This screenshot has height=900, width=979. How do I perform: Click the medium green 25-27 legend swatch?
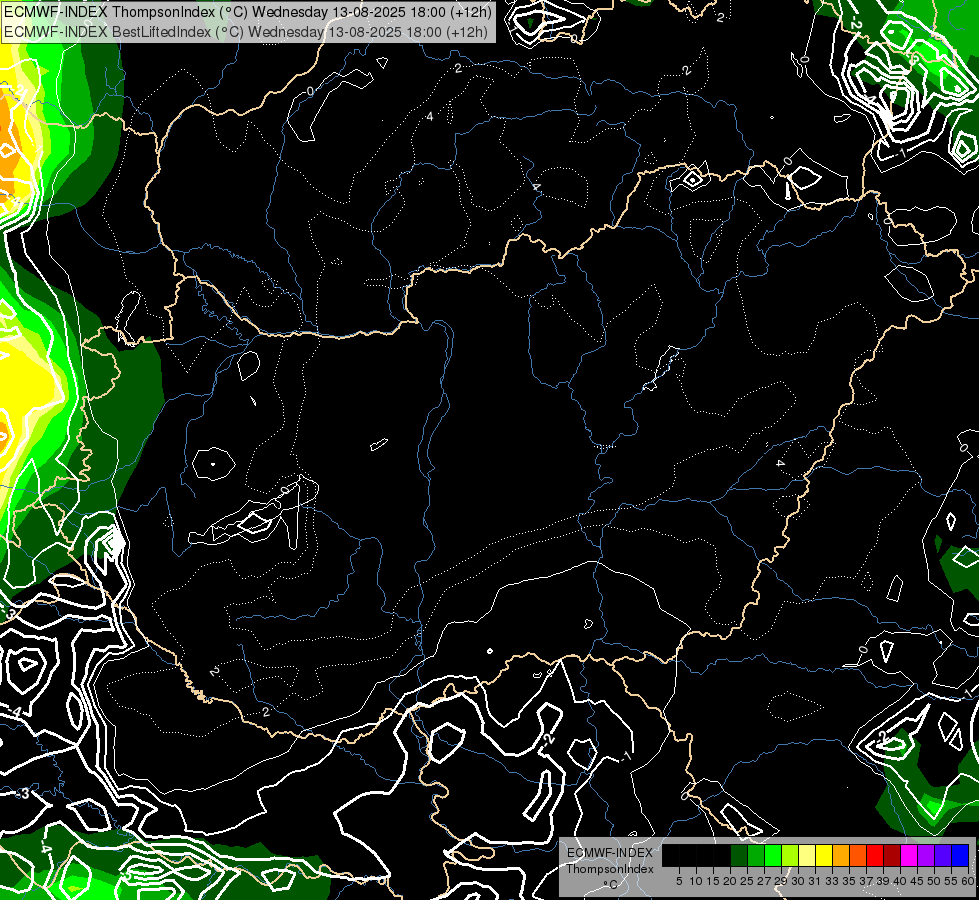click(x=756, y=855)
